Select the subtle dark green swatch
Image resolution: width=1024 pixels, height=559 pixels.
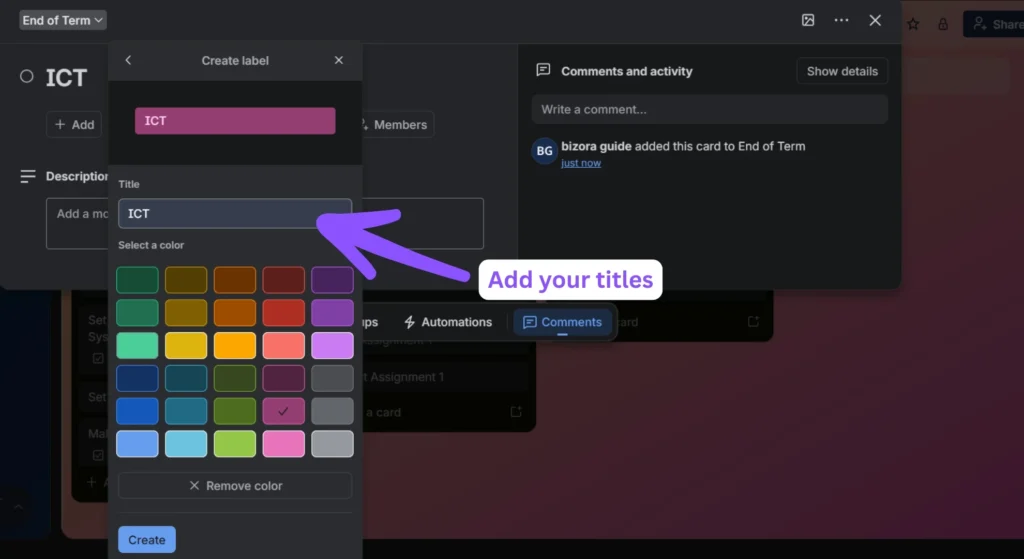[137, 280]
